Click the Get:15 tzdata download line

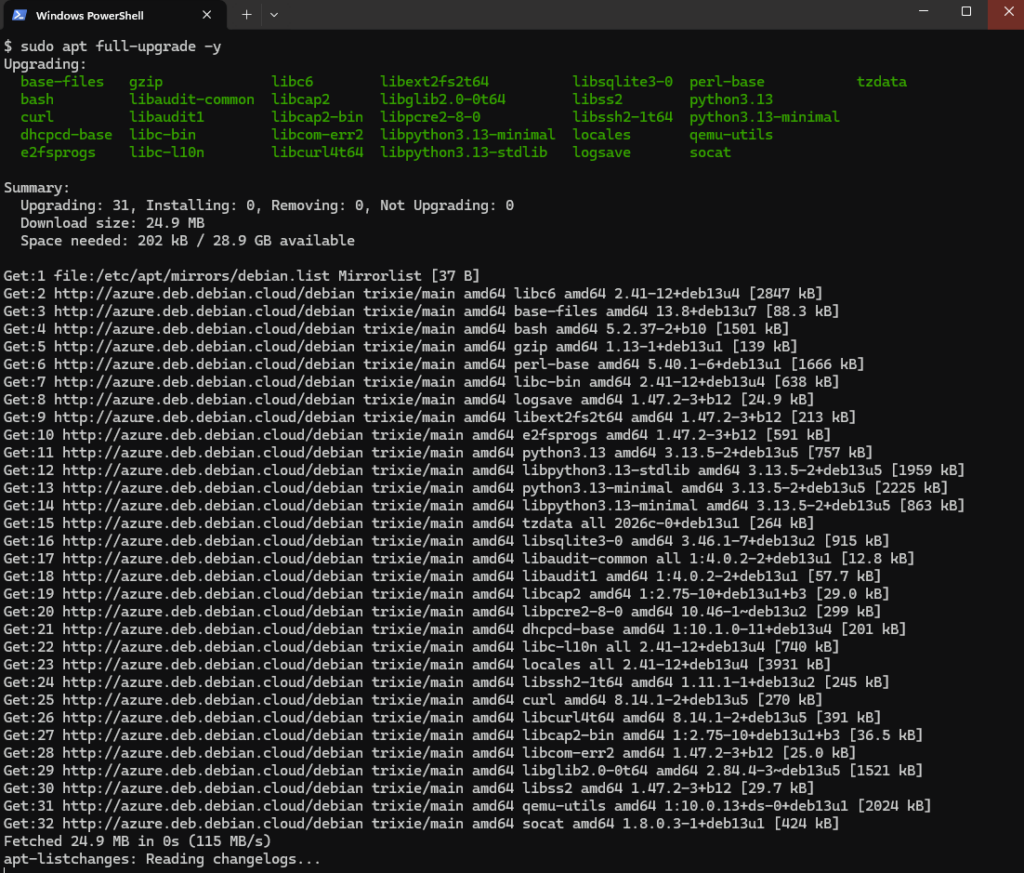point(409,524)
